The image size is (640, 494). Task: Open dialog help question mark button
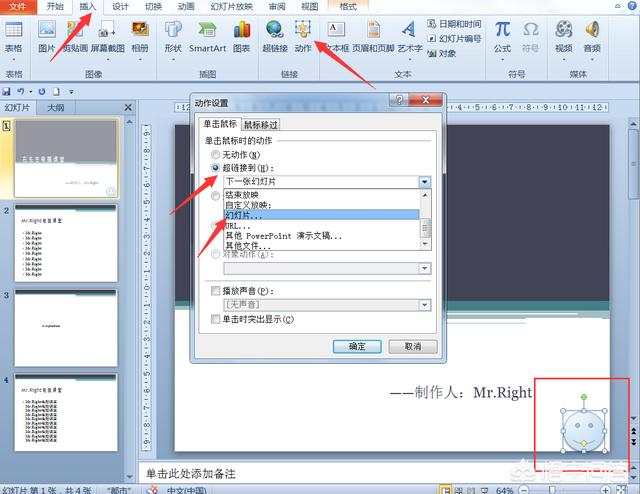click(399, 100)
